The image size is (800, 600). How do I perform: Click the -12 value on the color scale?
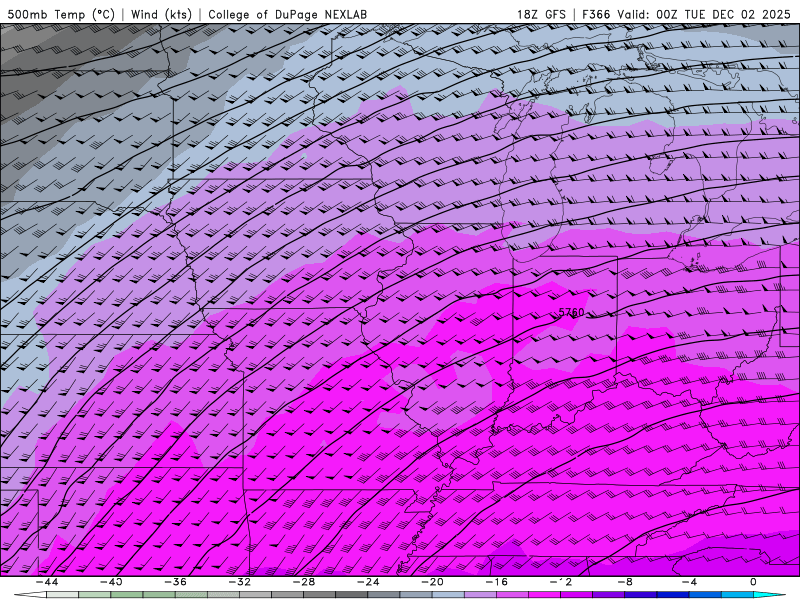pyautogui.click(x=561, y=582)
